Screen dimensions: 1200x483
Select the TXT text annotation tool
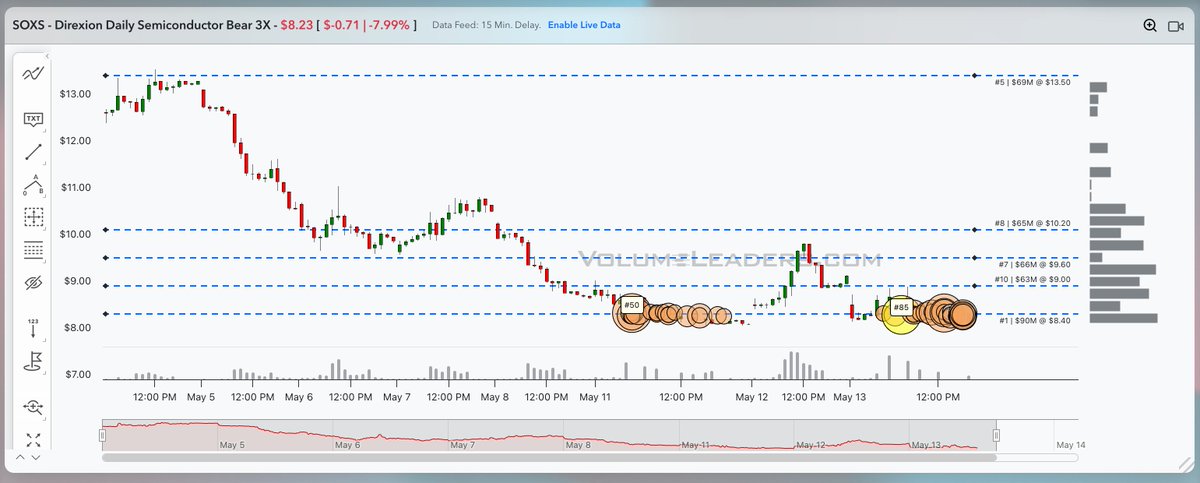pos(34,119)
